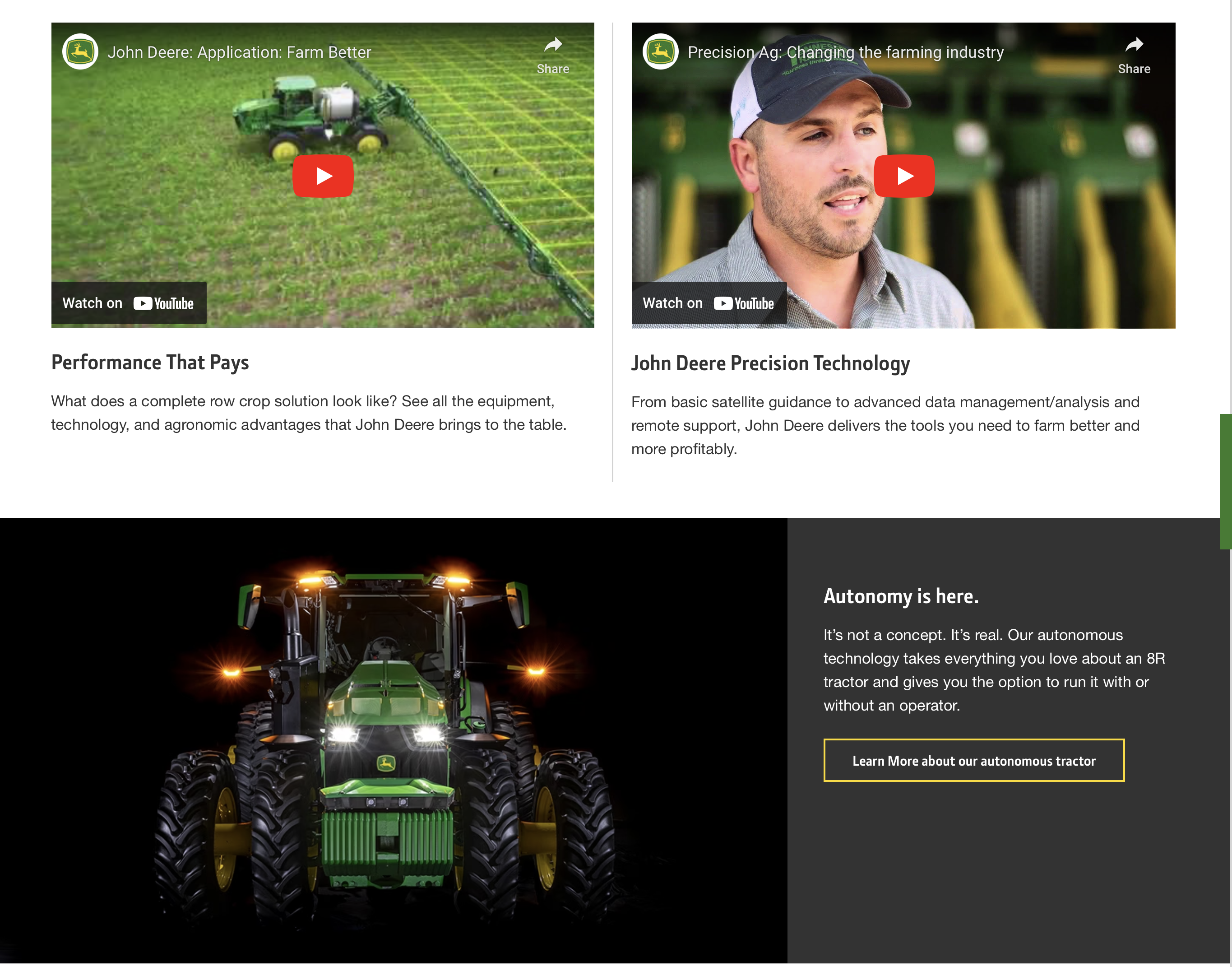Open 'Precision Ag: Changing the farming industry' title

[x=845, y=53]
